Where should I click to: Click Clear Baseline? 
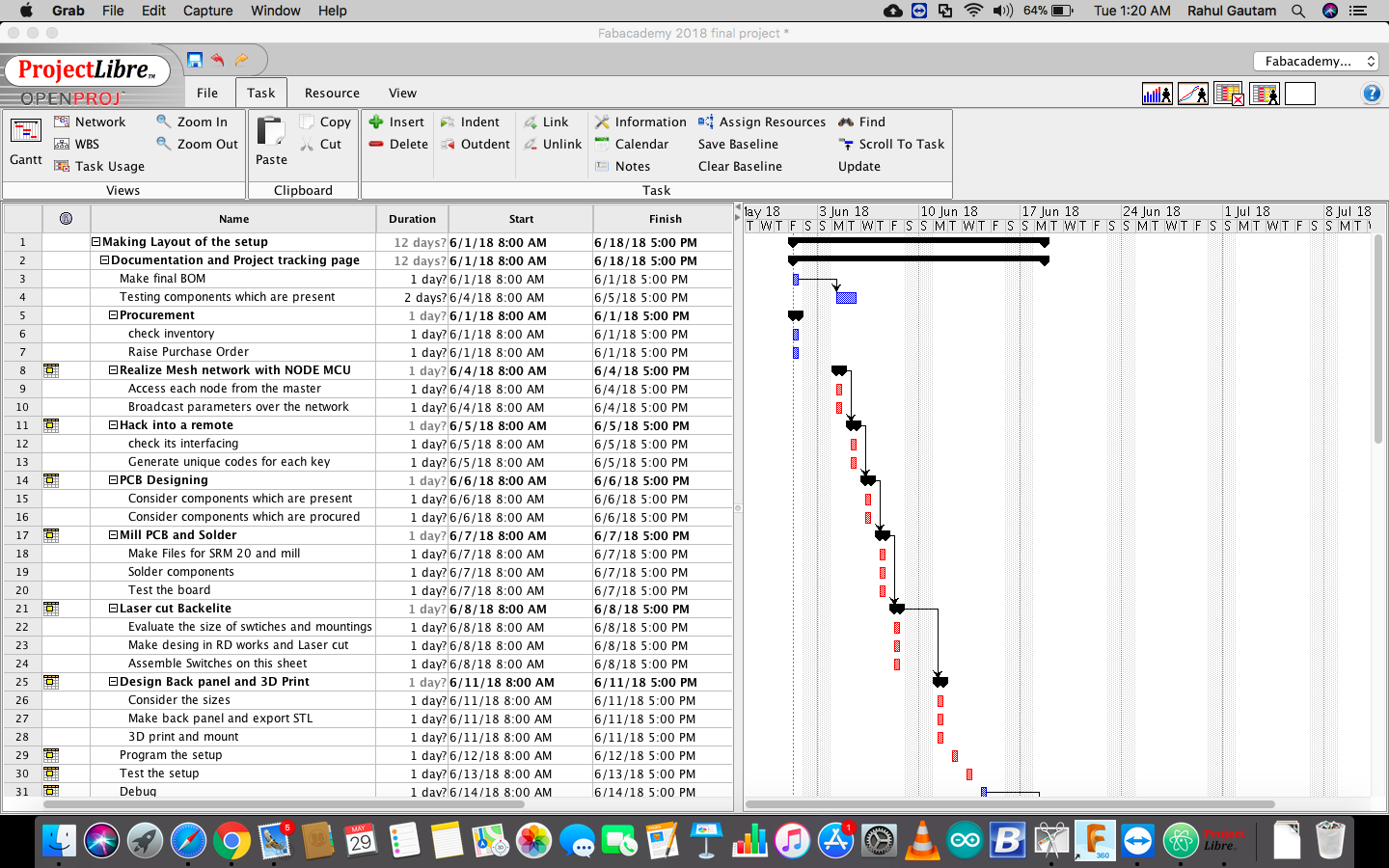[740, 167]
